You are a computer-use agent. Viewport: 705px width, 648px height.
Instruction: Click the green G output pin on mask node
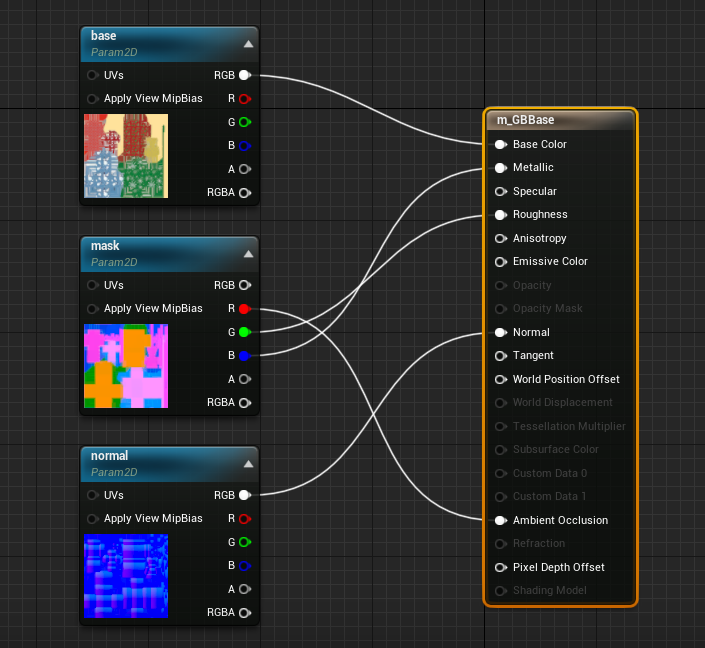(x=245, y=332)
